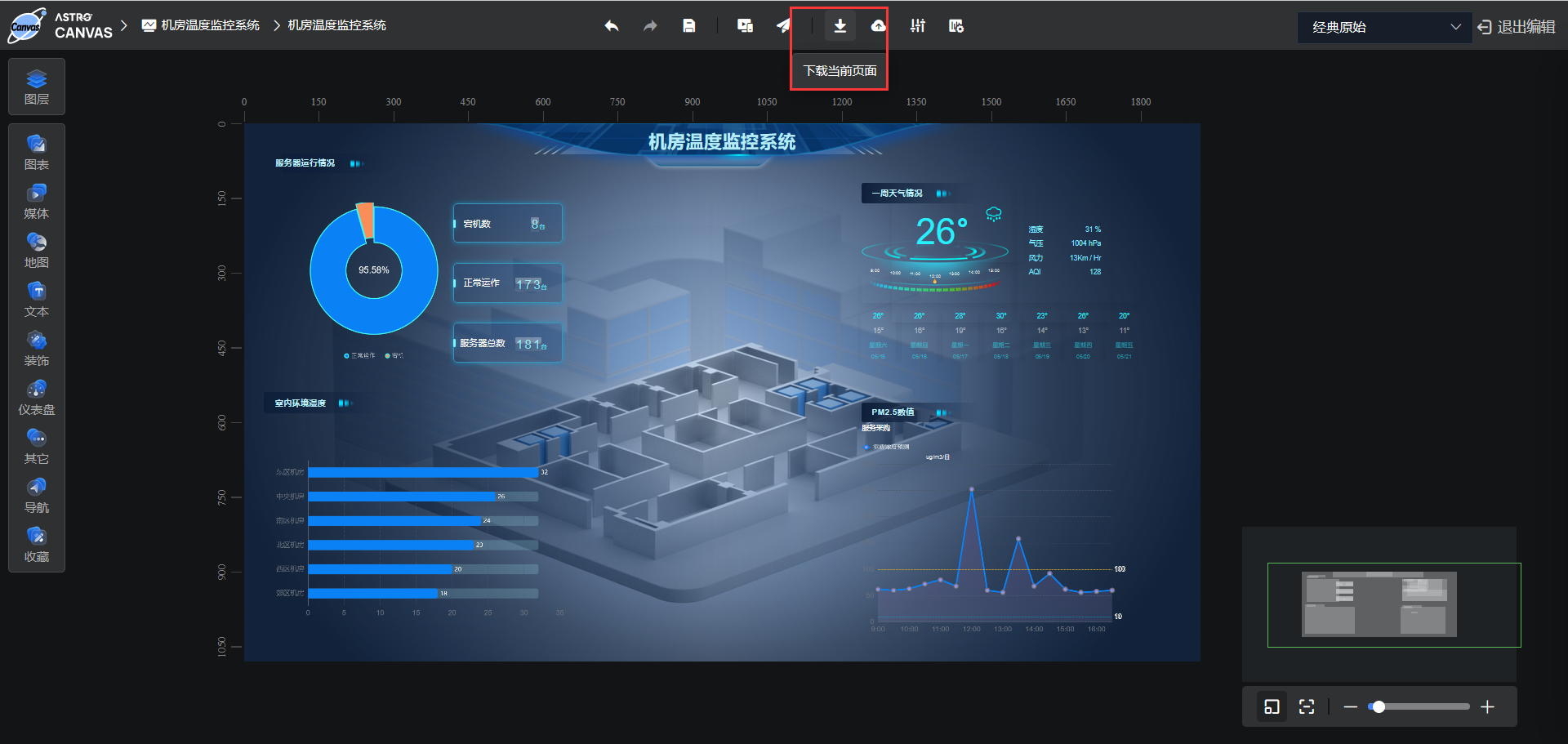Open the 经典原始 theme dropdown
The height and width of the screenshot is (744, 1568).
click(x=1383, y=27)
